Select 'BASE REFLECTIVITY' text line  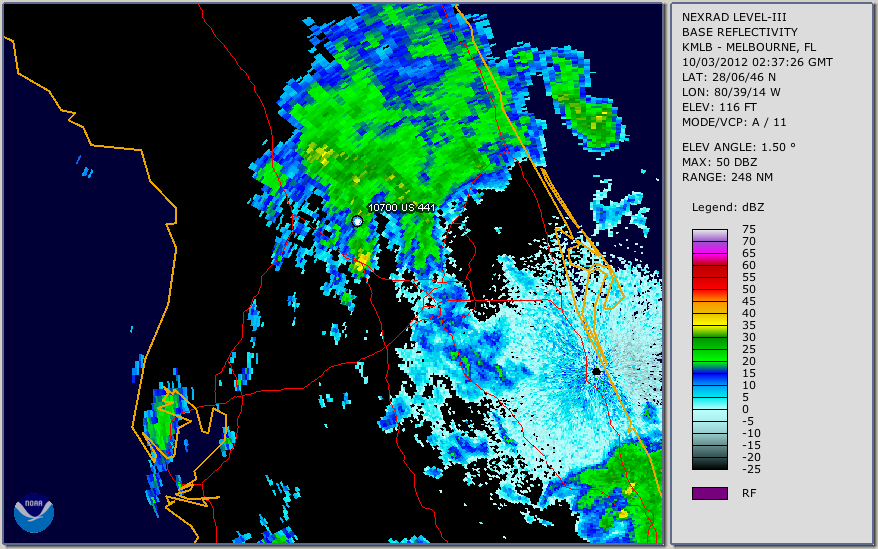point(740,32)
